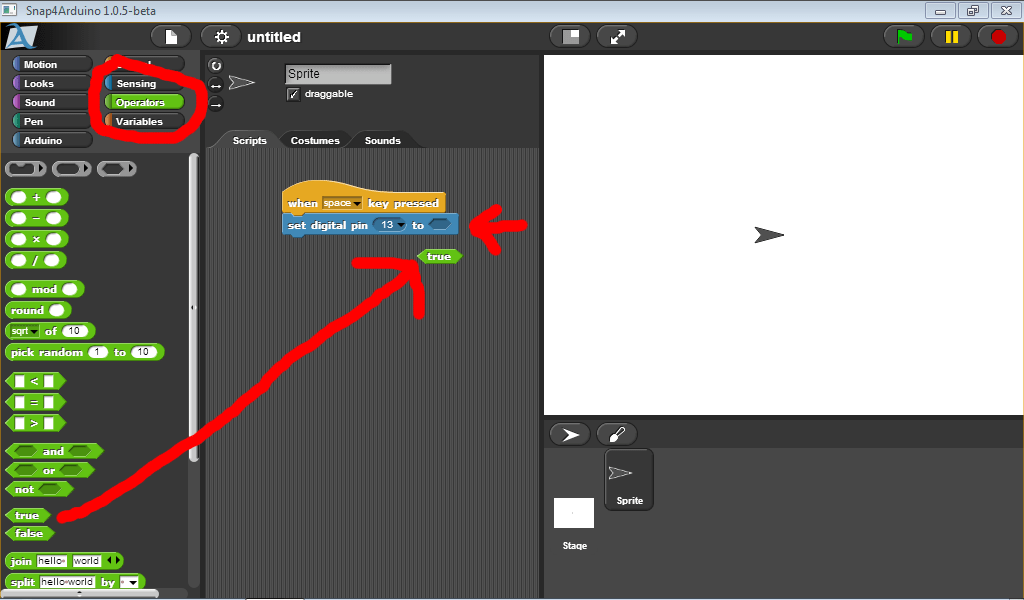The width and height of the screenshot is (1024, 600).
Task: Switch to the Costumes tab
Action: coord(315,140)
